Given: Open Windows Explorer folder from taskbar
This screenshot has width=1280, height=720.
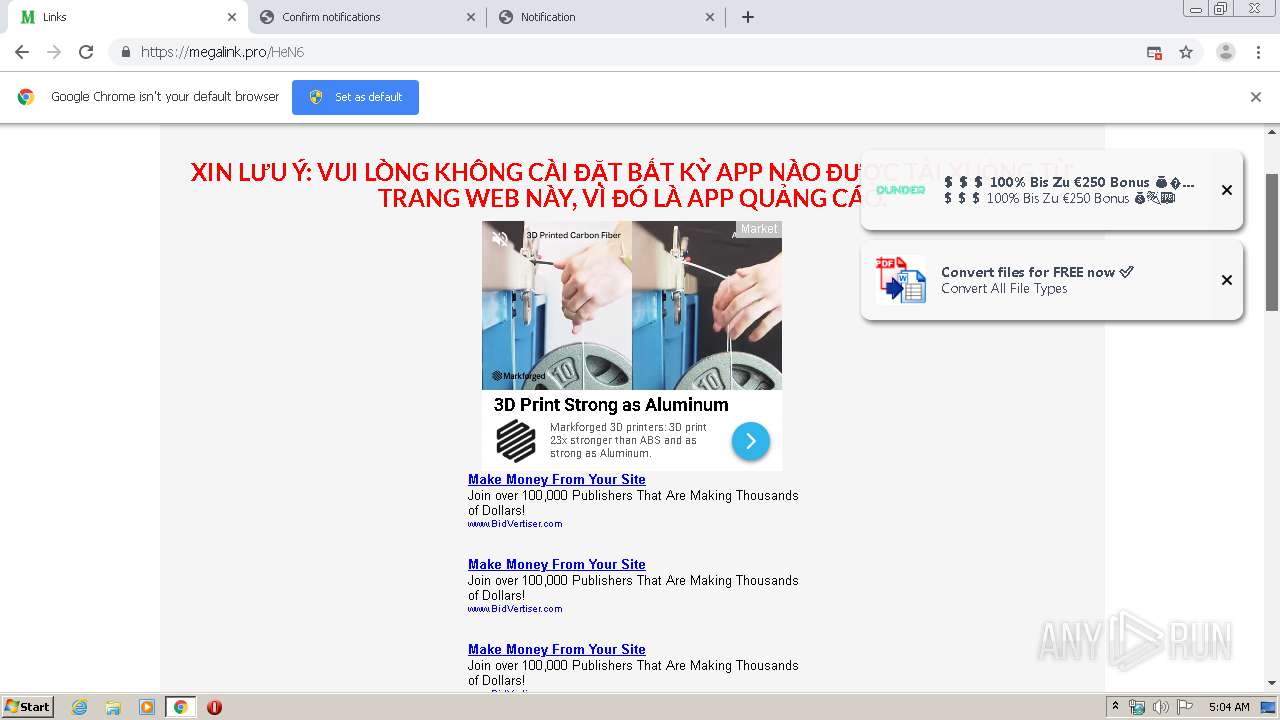Looking at the screenshot, I should pyautogui.click(x=113, y=707).
